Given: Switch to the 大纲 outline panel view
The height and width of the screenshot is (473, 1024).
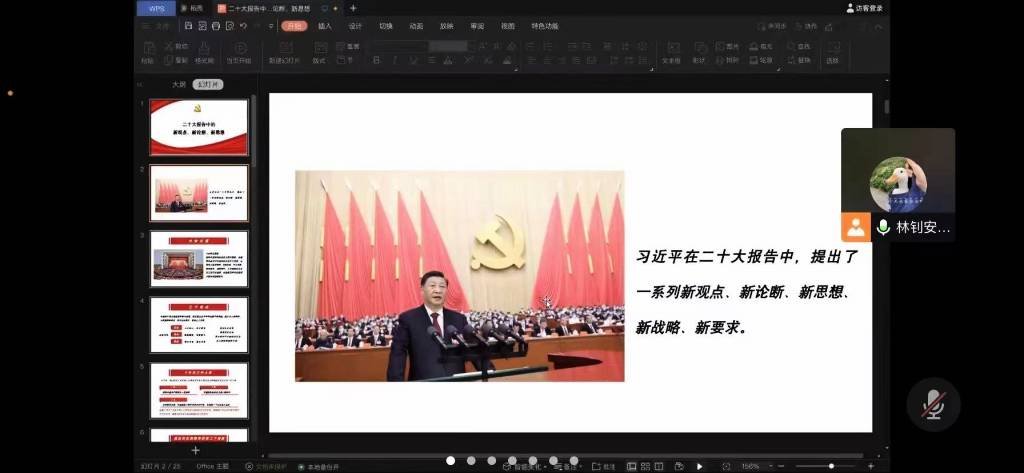Looking at the screenshot, I should [179, 85].
